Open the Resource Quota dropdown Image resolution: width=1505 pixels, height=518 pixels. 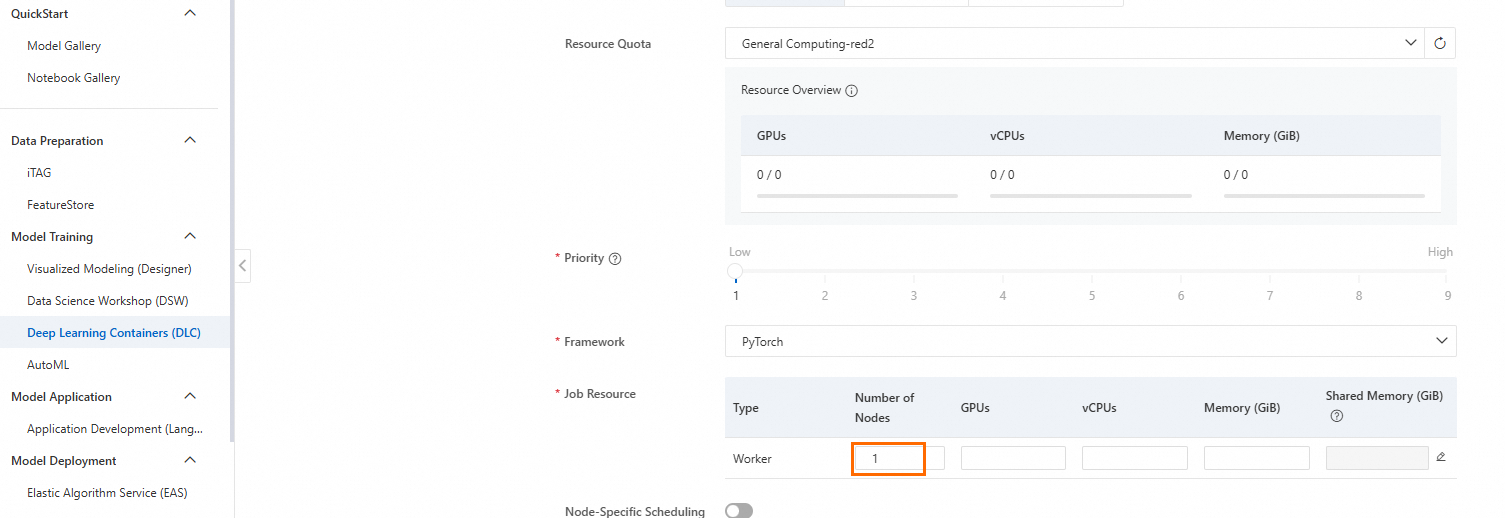(1075, 44)
